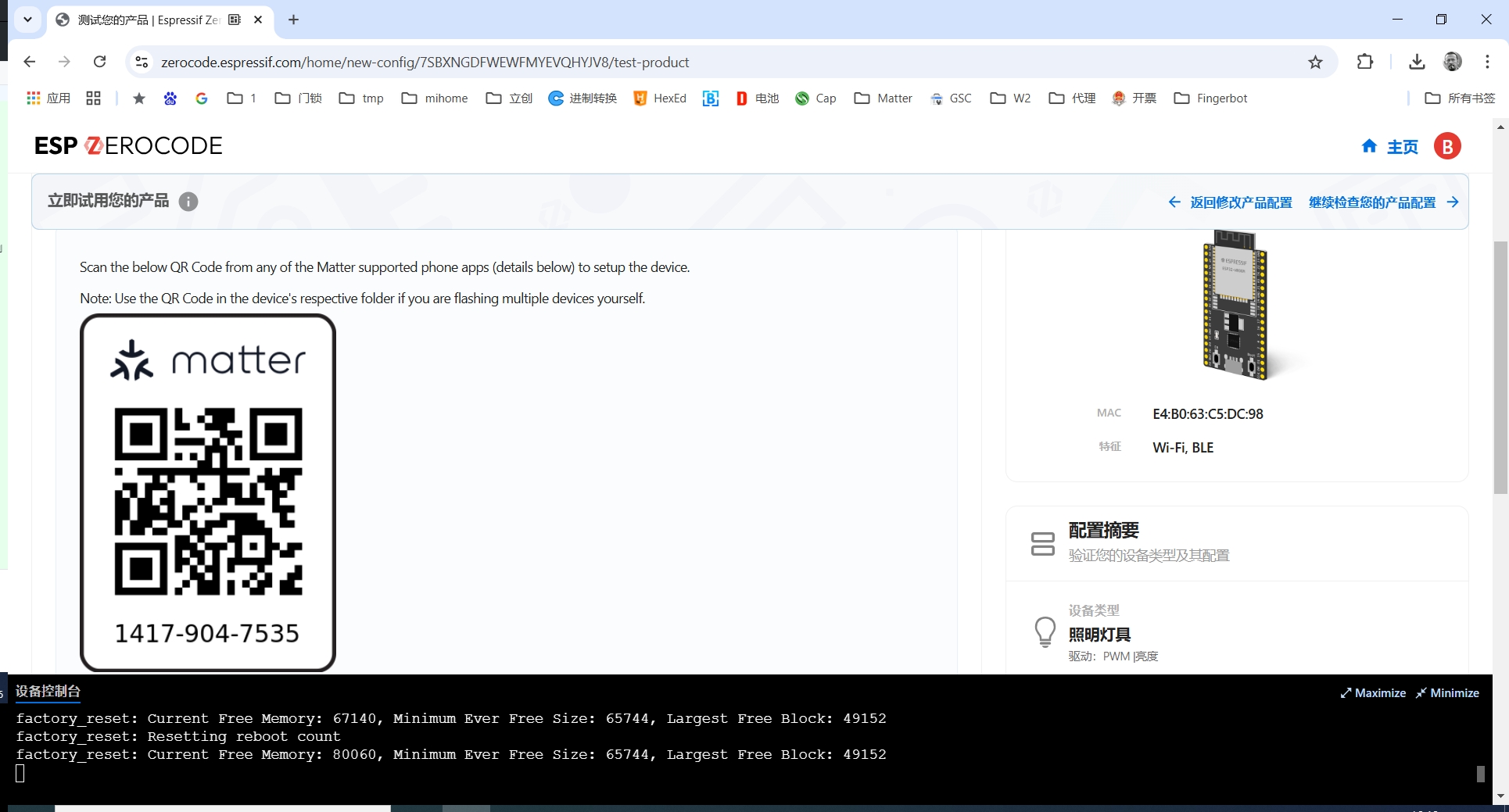Open a new browser tab

[293, 20]
